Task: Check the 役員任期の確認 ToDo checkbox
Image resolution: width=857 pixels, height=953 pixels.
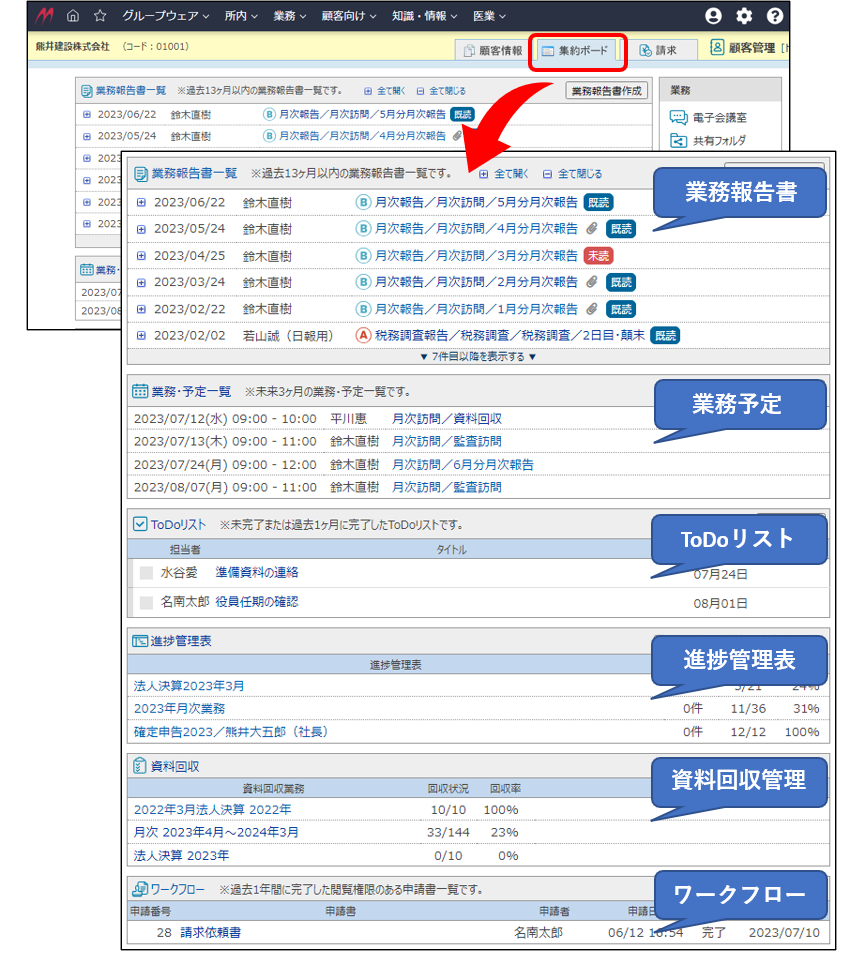Action: [146, 602]
